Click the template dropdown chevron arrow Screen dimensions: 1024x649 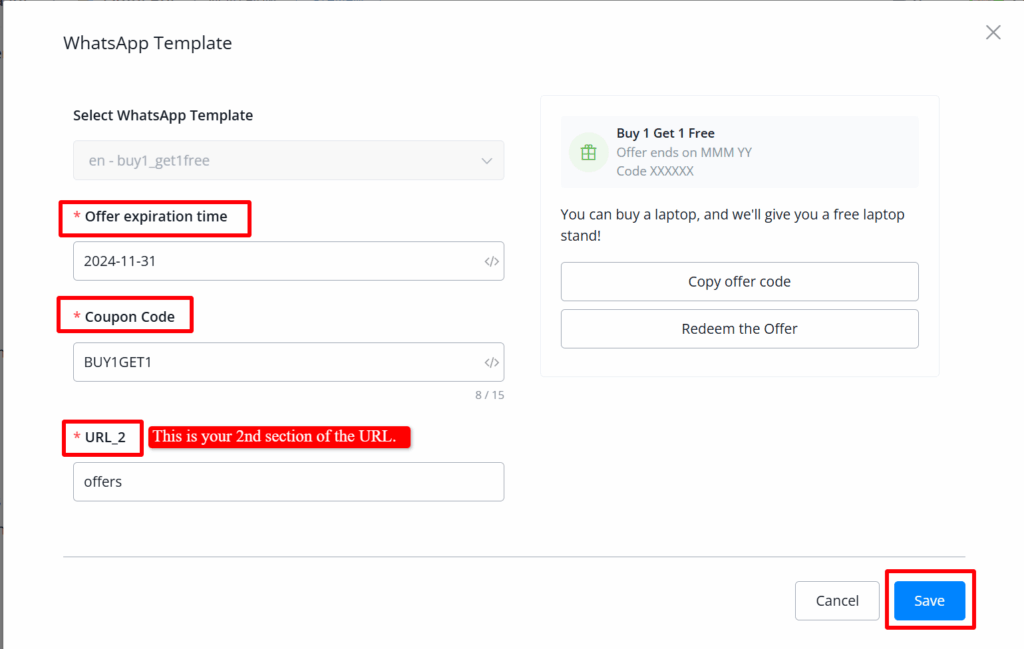coord(487,161)
